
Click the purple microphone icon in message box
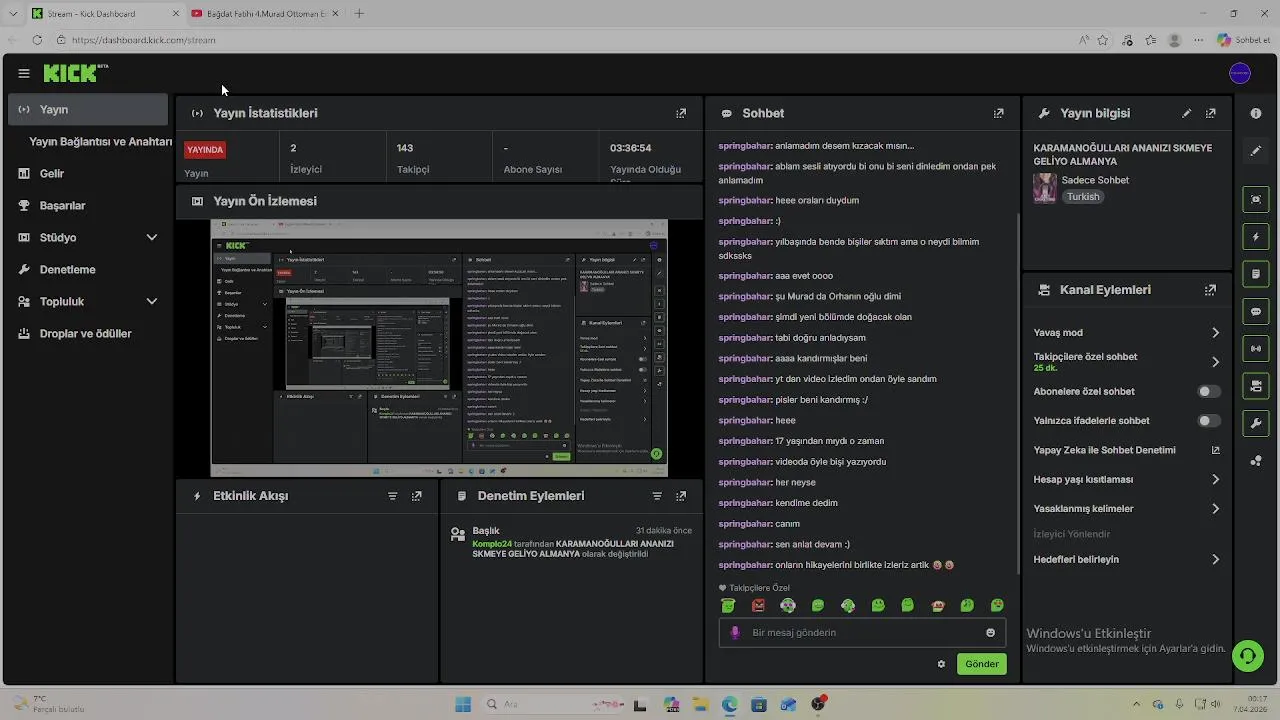pyautogui.click(x=735, y=632)
